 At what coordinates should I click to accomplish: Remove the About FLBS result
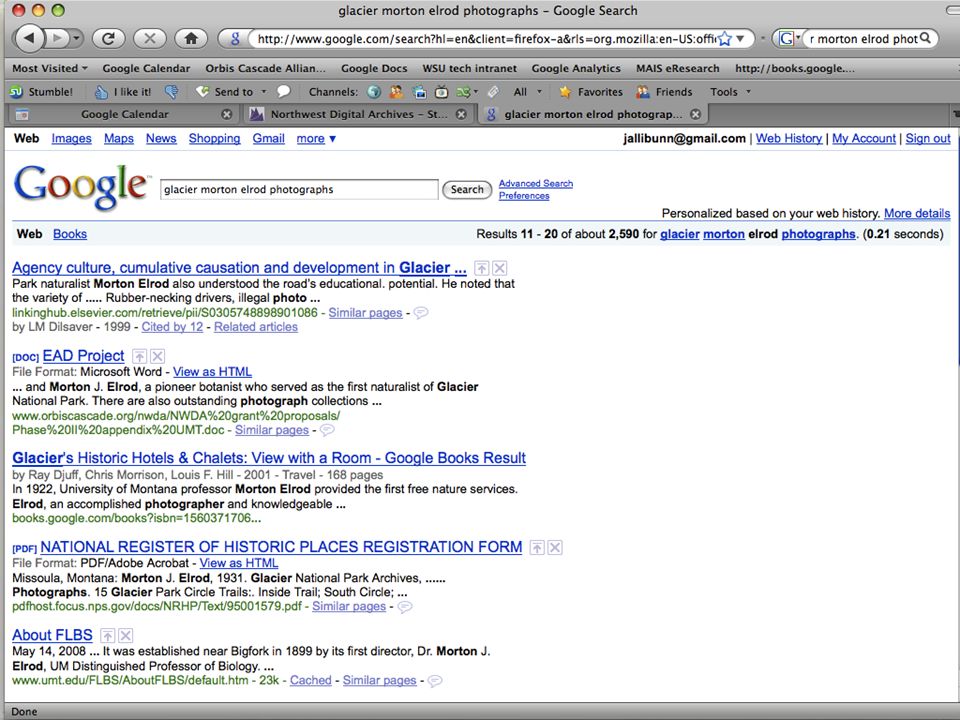pyautogui.click(x=126, y=635)
